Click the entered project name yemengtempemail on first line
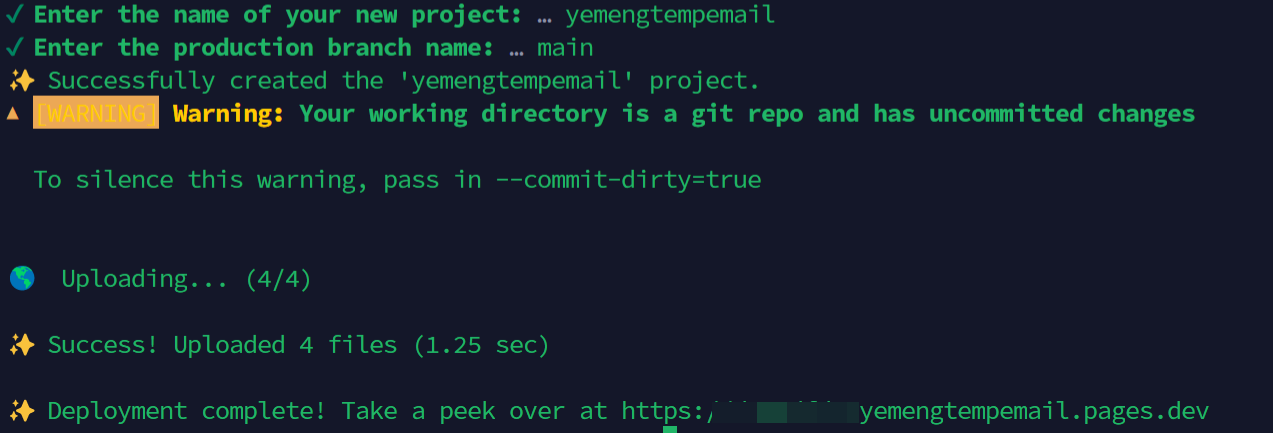This screenshot has width=1273, height=433. (x=669, y=15)
